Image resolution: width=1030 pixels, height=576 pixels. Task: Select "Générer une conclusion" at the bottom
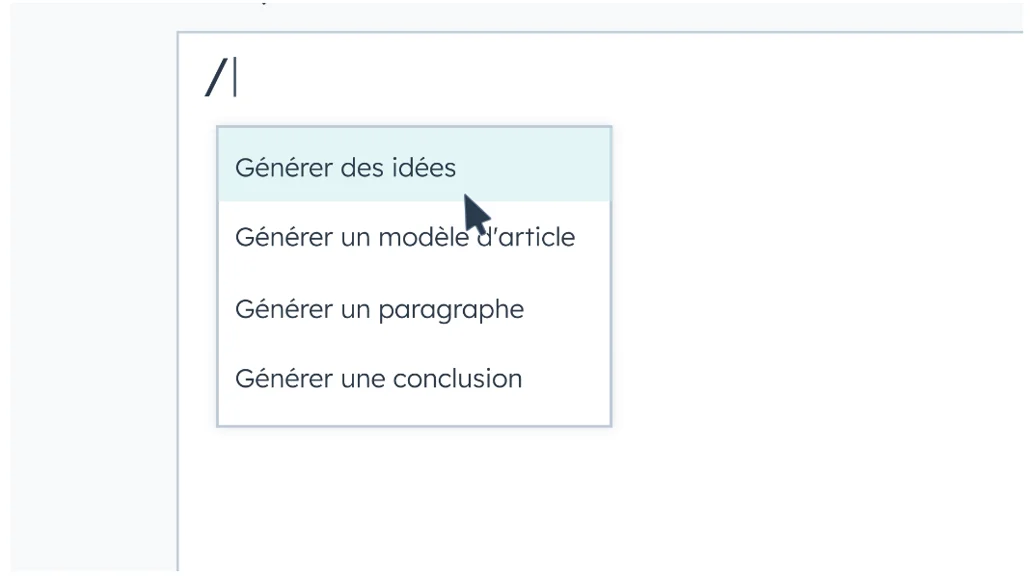click(x=378, y=378)
